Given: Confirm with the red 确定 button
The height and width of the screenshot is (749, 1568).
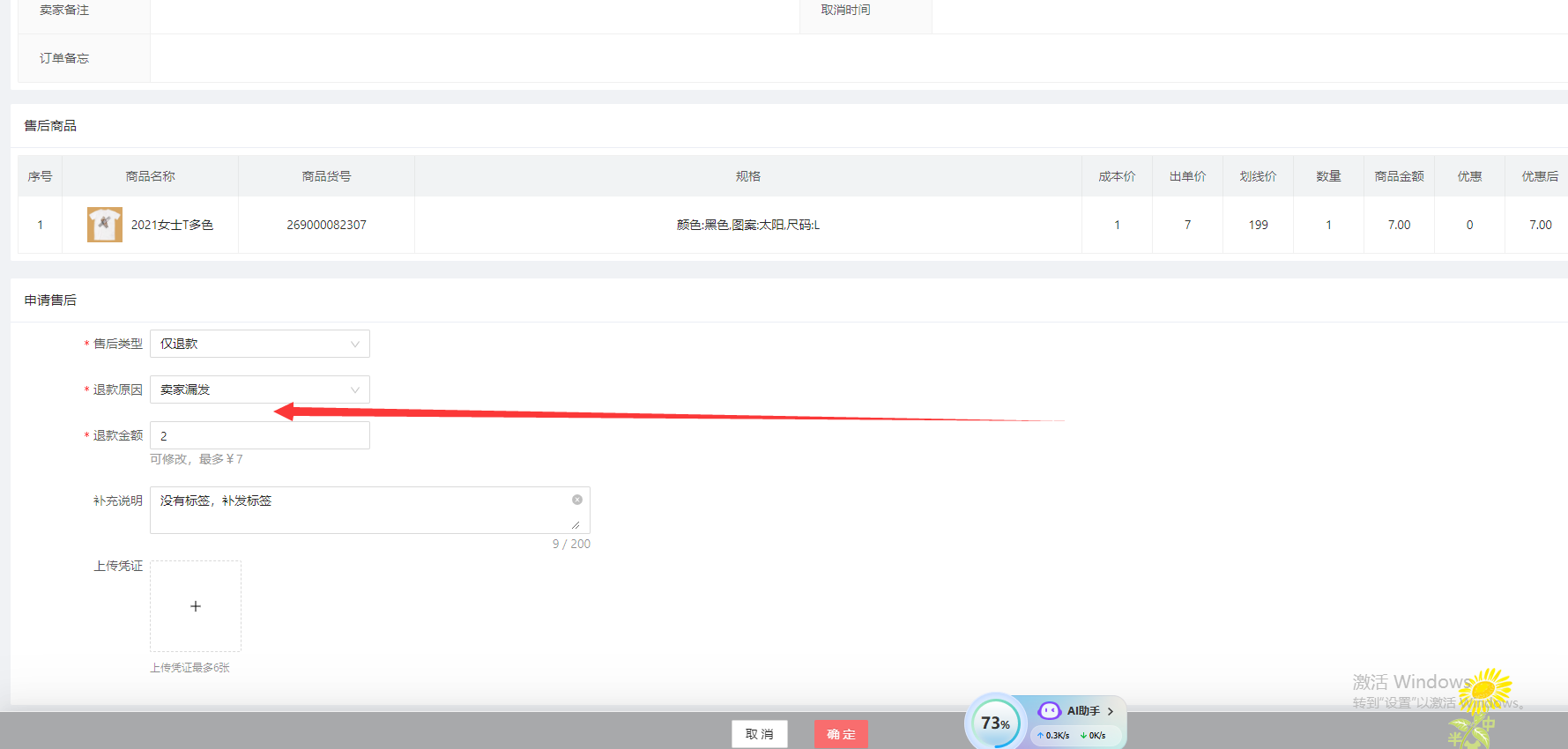Looking at the screenshot, I should pos(841,734).
